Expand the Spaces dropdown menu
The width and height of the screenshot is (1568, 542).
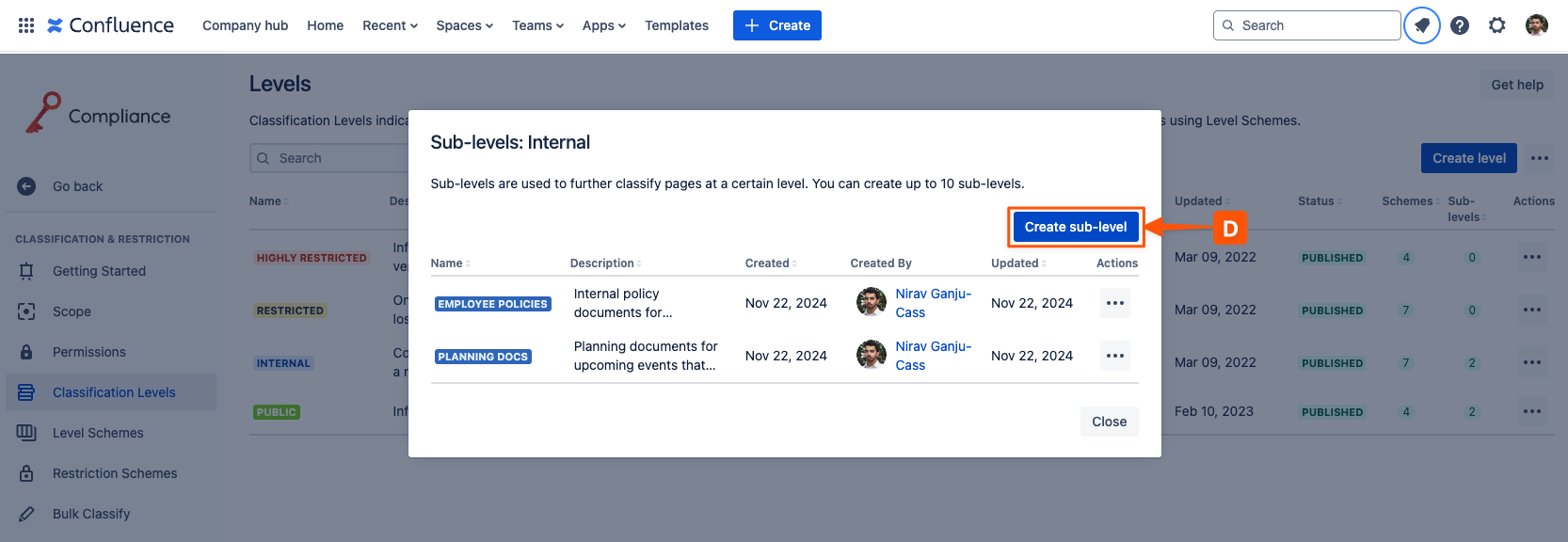(464, 25)
